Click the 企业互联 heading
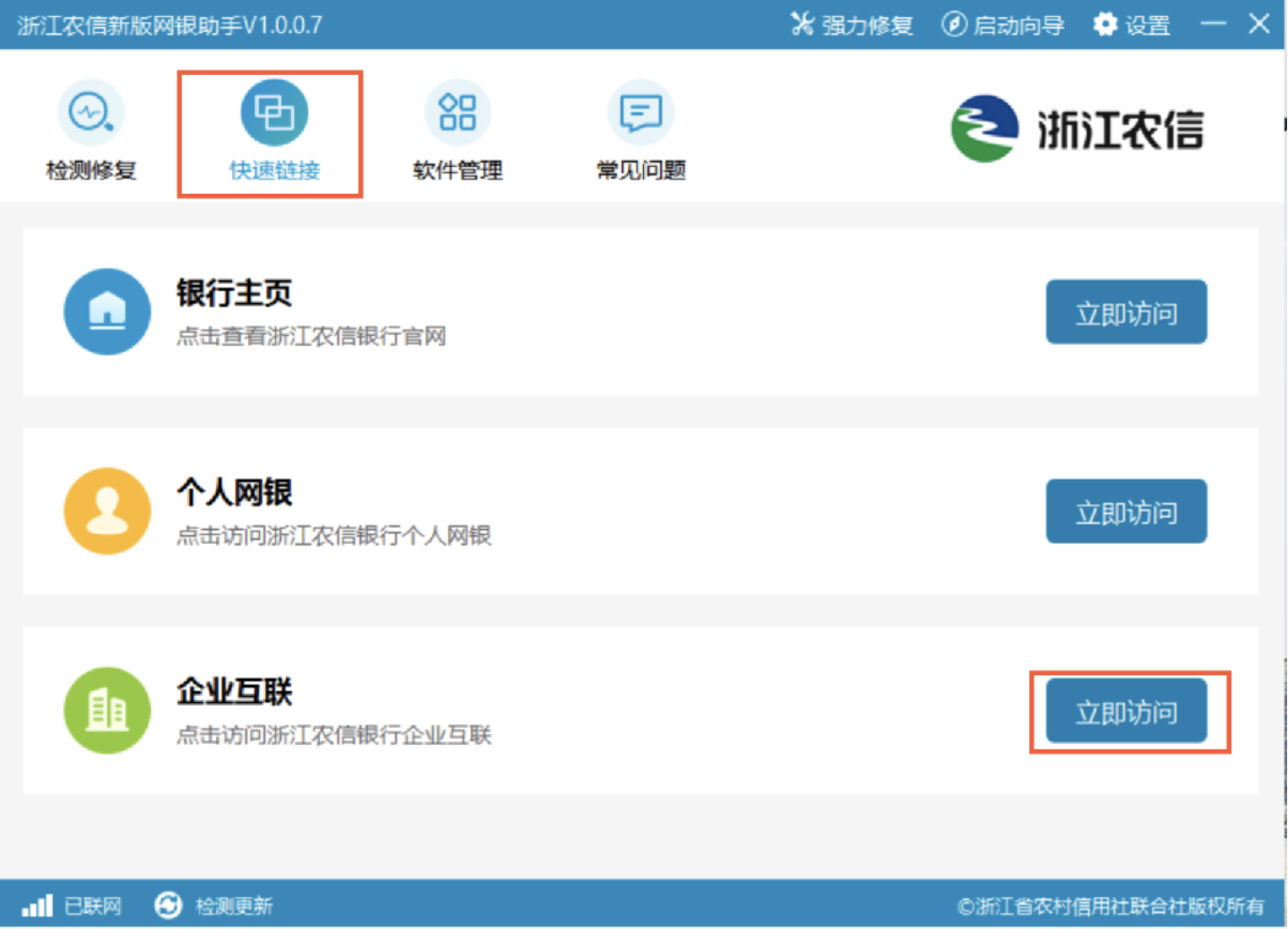1288x929 pixels. (234, 691)
